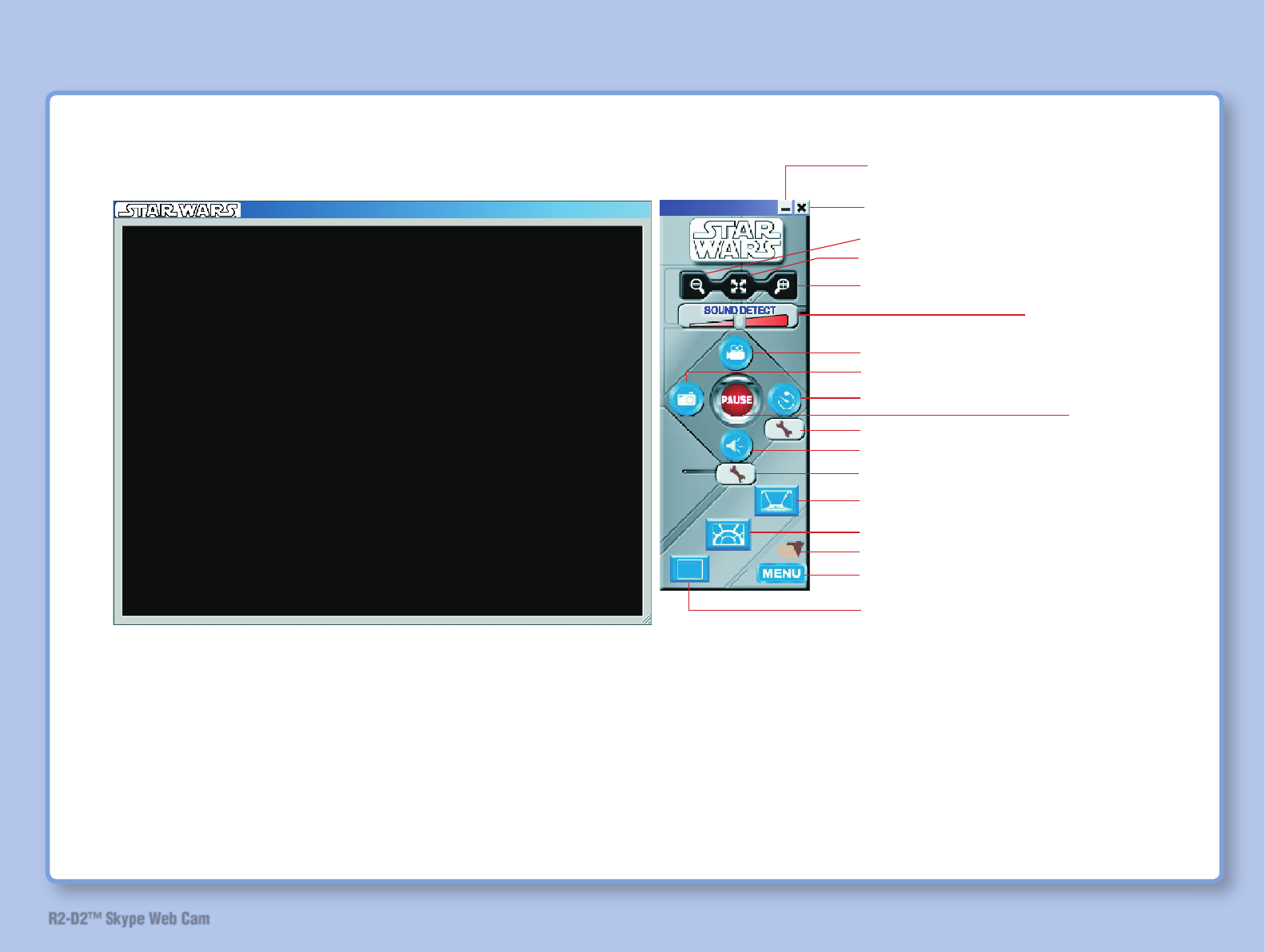This screenshot has width=1265, height=952.
Task: Start video recording with the camcorder button
Action: point(736,353)
